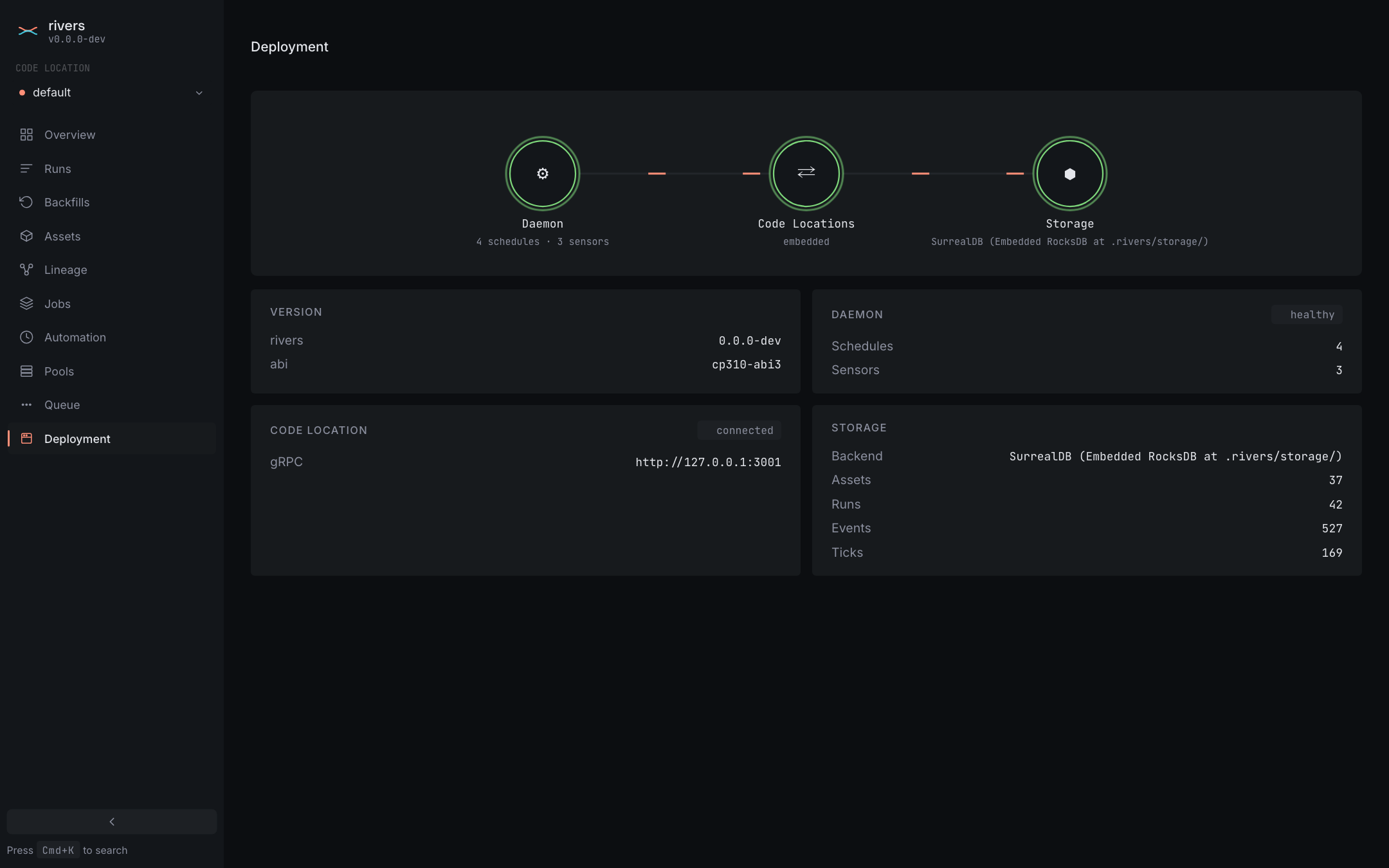This screenshot has height=868, width=1389.
Task: Open the Runs page
Action: [x=111, y=168]
